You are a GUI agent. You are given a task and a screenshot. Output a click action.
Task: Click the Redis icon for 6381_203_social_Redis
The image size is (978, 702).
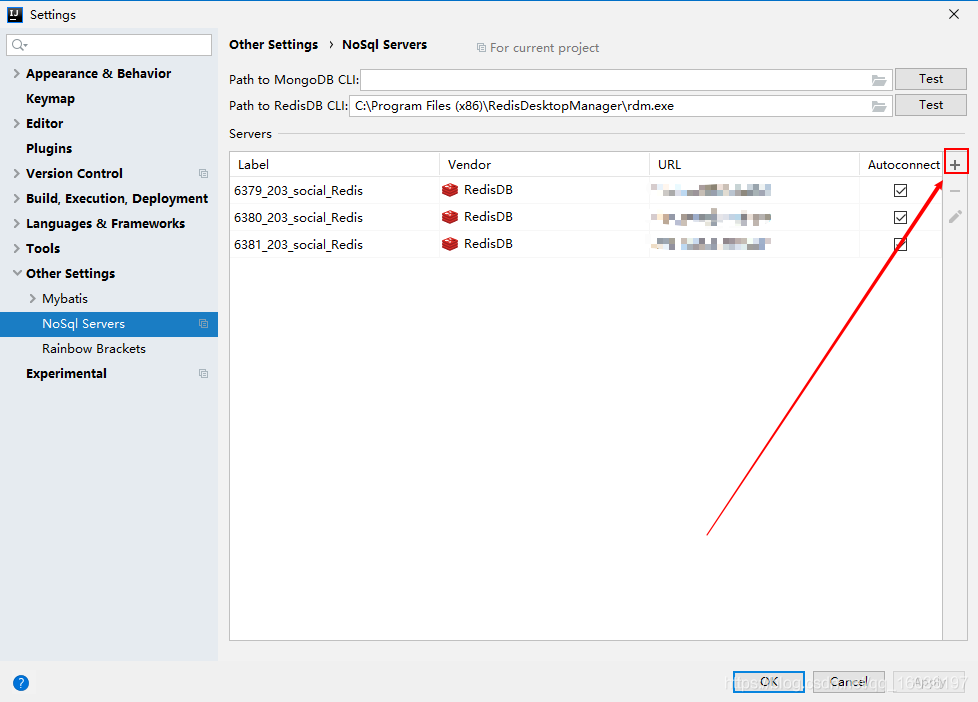pyautogui.click(x=450, y=243)
